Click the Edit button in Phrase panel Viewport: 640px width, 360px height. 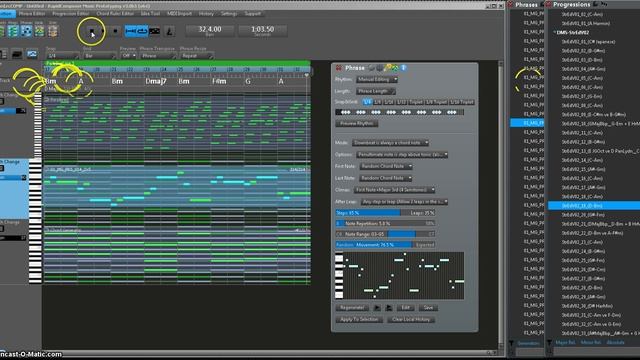click(x=405, y=308)
